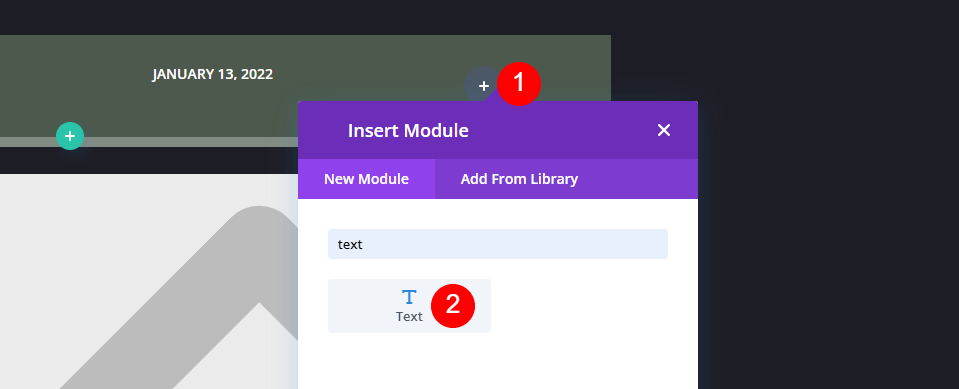The width and height of the screenshot is (959, 389).
Task: Select the January 13, 2022 date text
Action: pyautogui.click(x=212, y=75)
